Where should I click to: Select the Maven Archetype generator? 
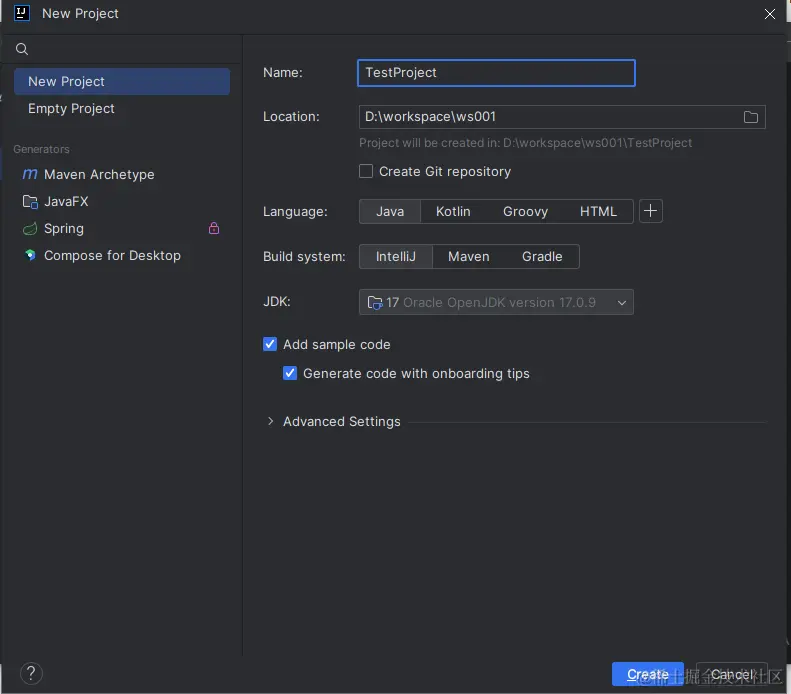click(x=99, y=174)
